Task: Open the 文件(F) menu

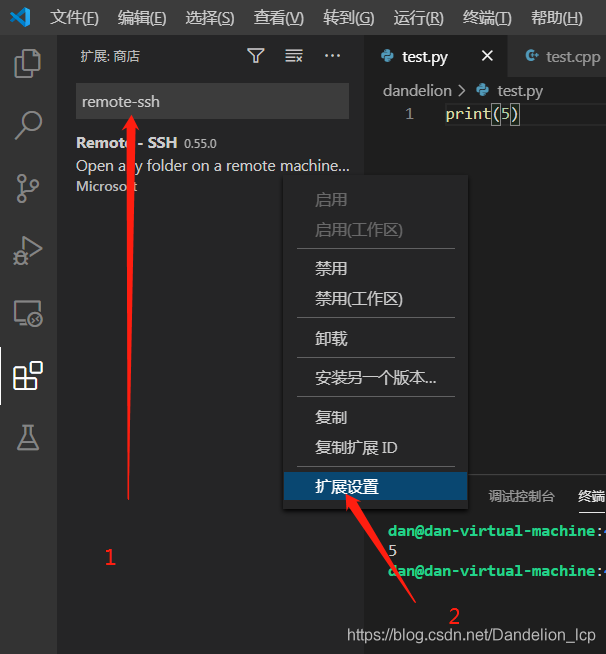Action: click(74, 18)
